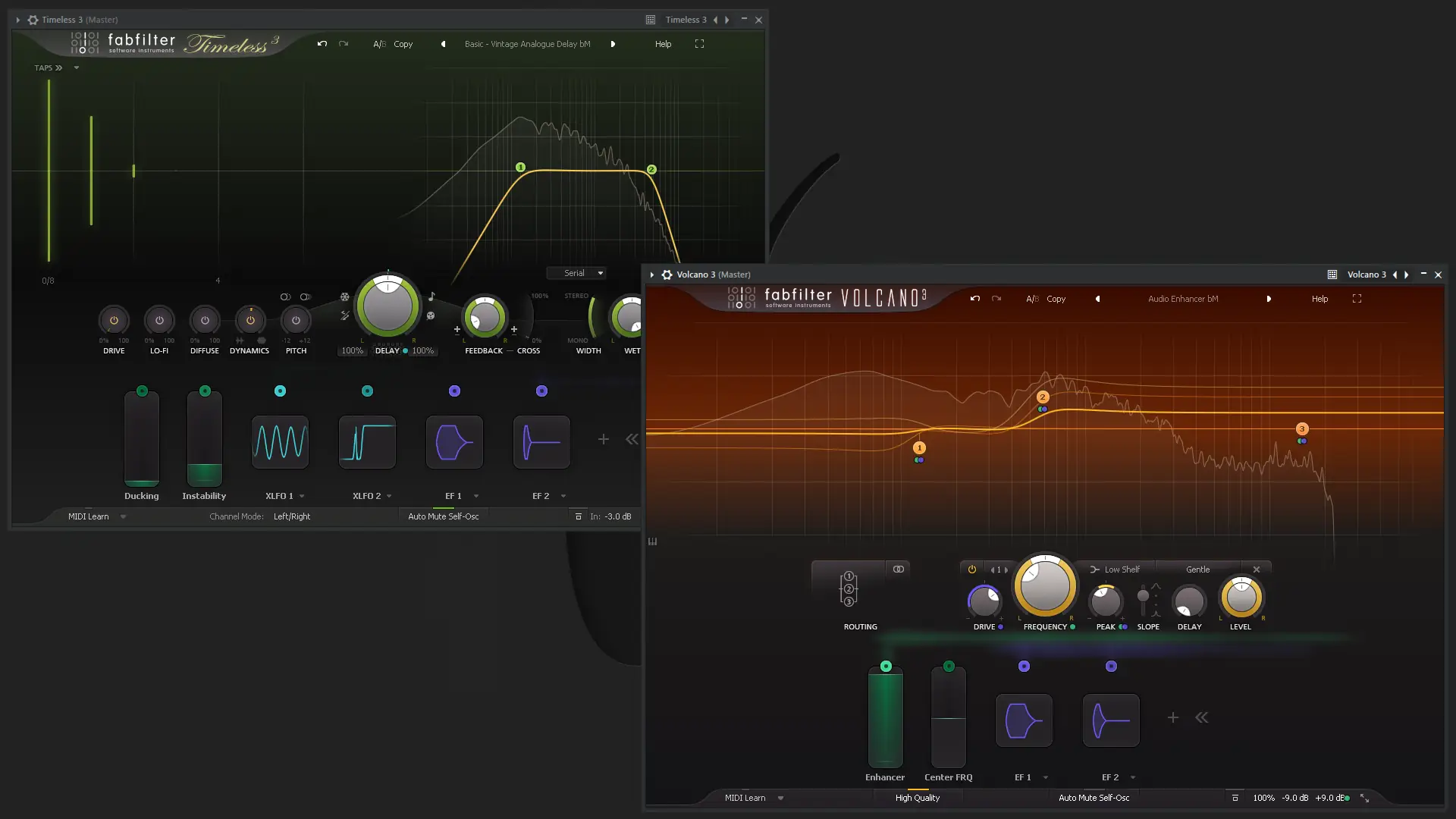
Task: Click the A/B comparison switch in Volcano
Action: [x=1031, y=299]
